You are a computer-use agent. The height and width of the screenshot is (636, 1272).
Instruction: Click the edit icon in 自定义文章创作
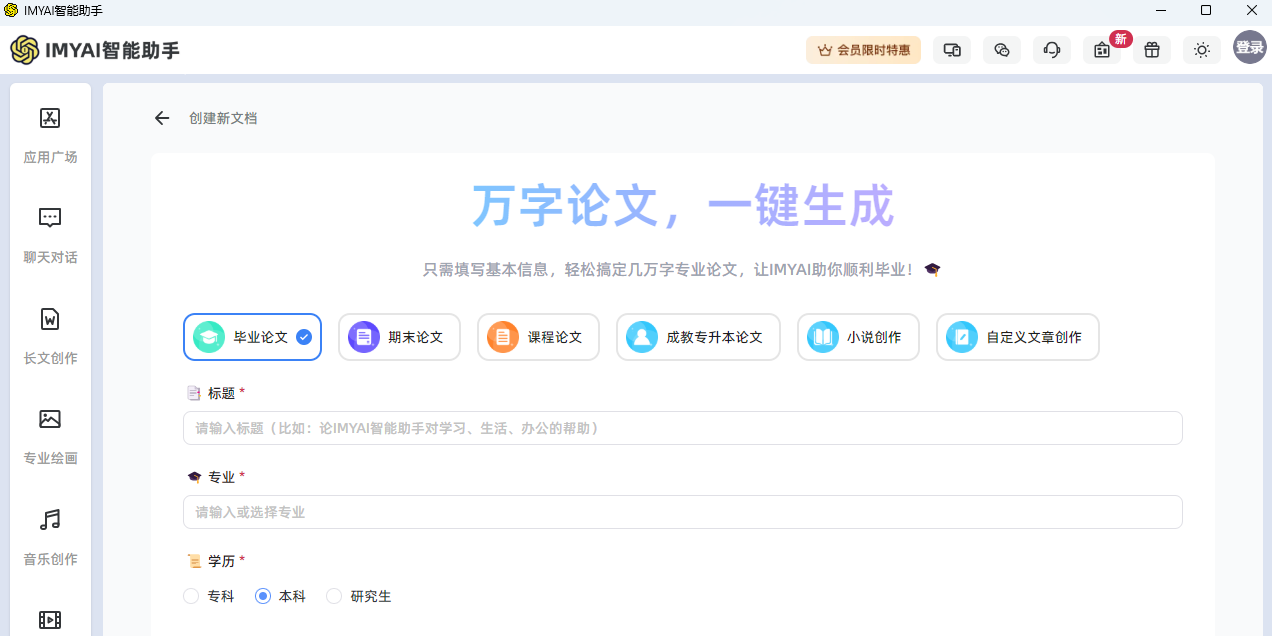click(x=962, y=337)
